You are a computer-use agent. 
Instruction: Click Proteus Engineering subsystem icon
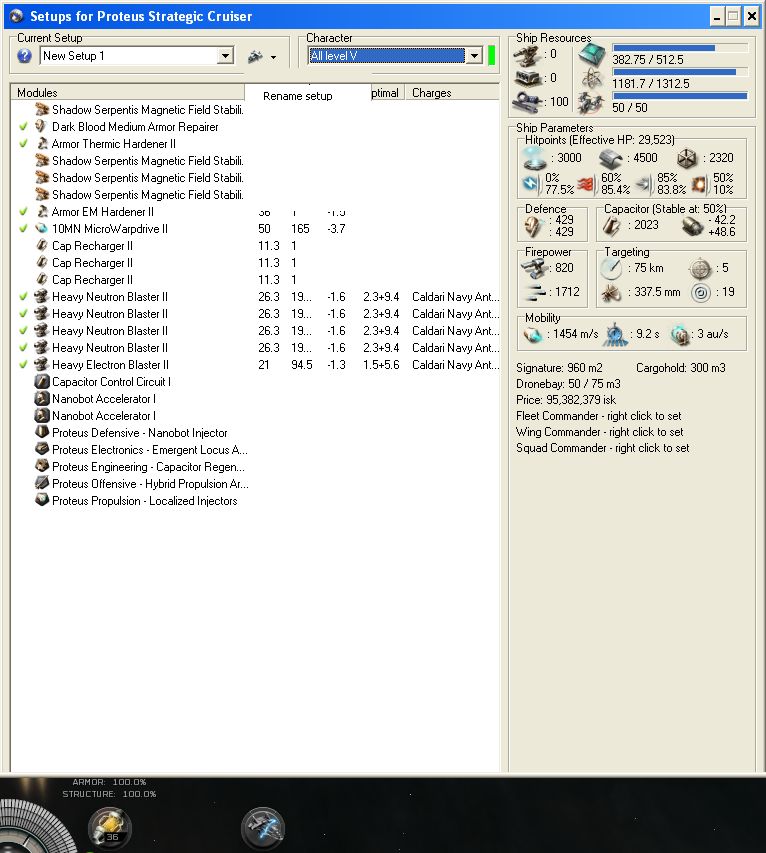[x=41, y=466]
